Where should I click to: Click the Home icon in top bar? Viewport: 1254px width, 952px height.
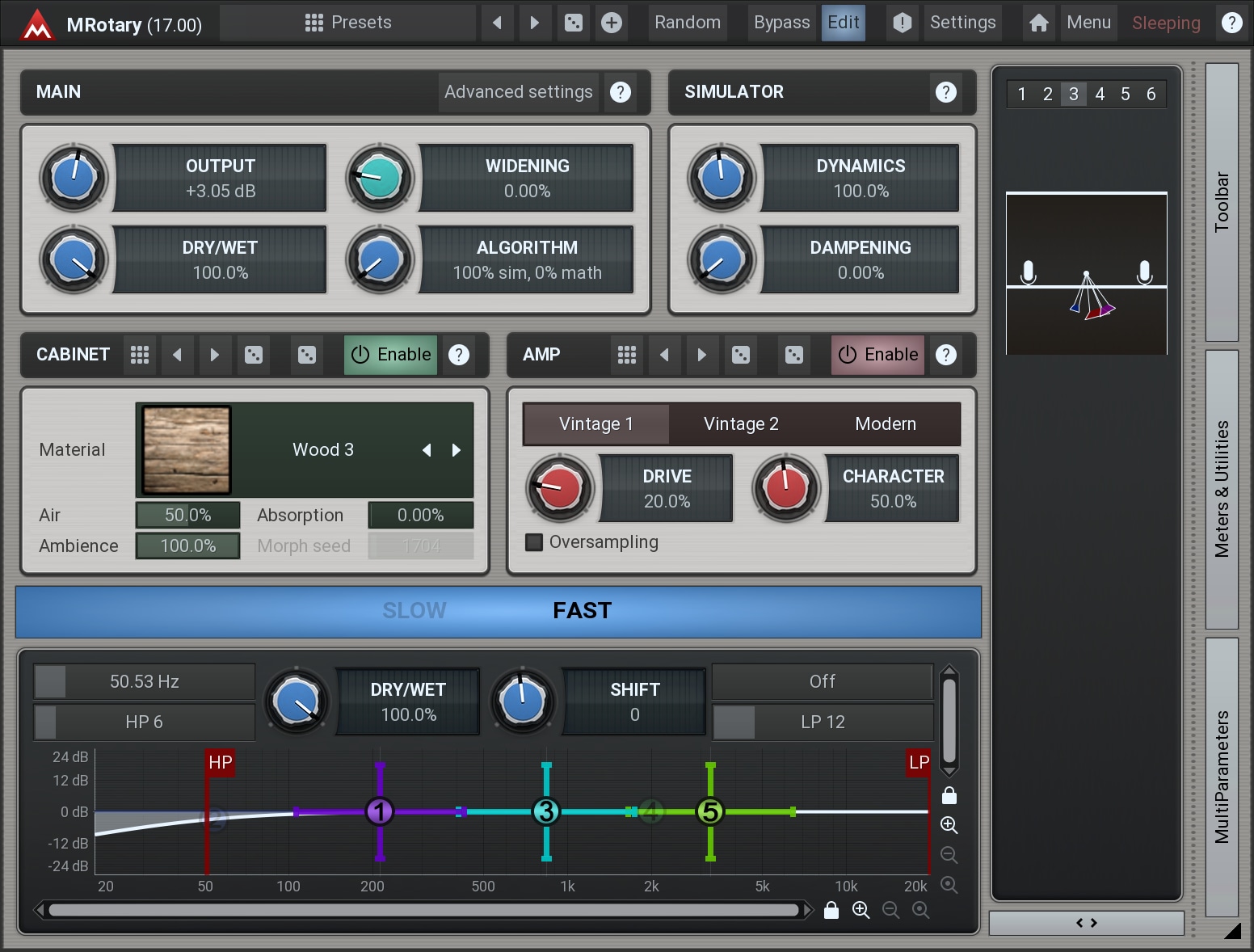1038,23
